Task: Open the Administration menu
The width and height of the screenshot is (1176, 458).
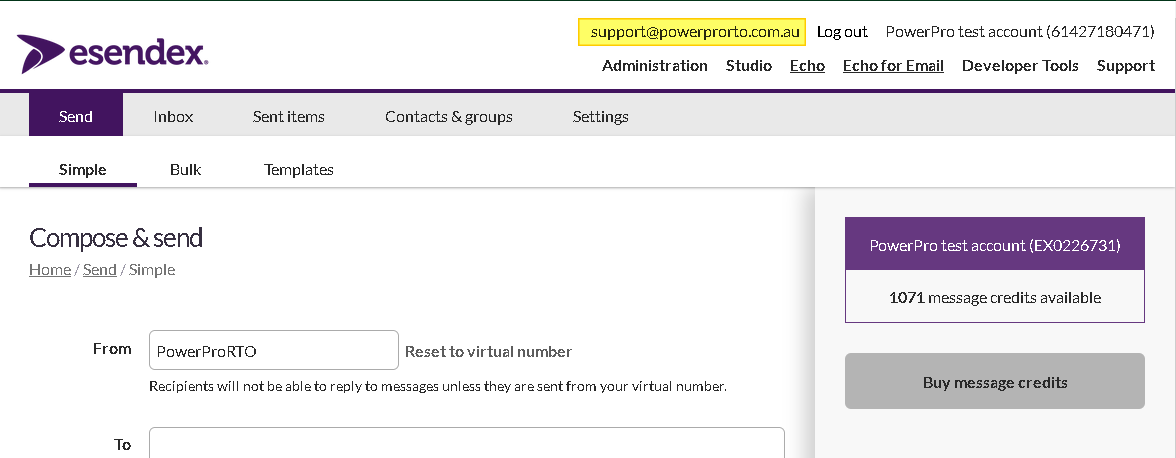Action: [x=655, y=66]
